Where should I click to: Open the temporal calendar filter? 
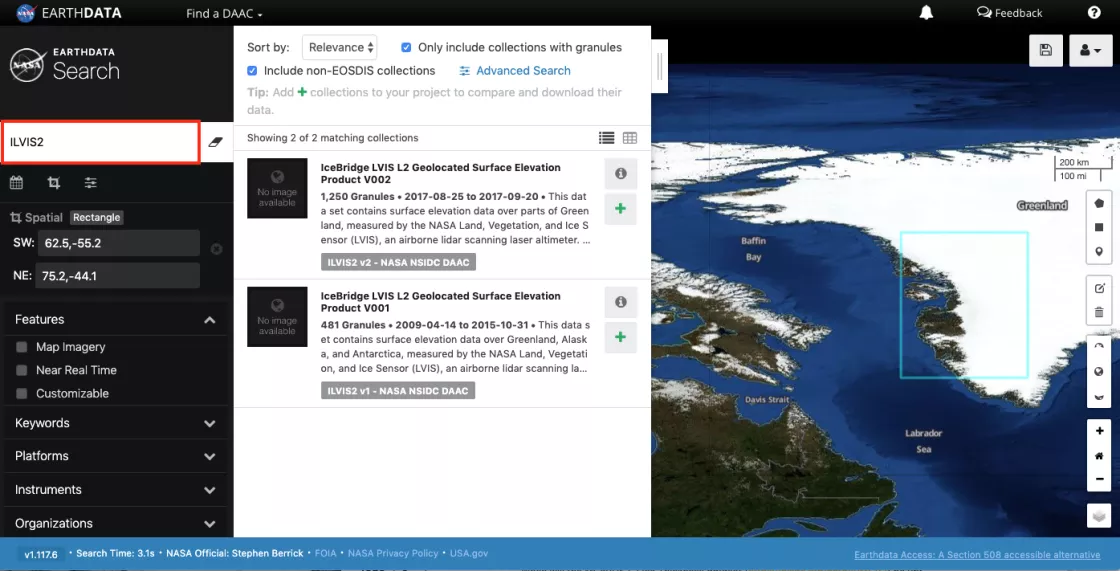point(16,183)
